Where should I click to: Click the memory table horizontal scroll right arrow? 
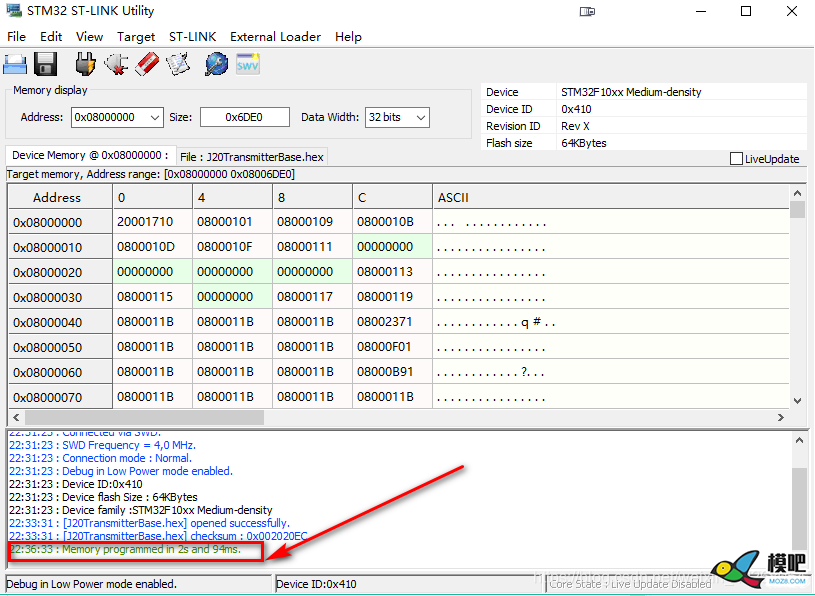(781, 417)
